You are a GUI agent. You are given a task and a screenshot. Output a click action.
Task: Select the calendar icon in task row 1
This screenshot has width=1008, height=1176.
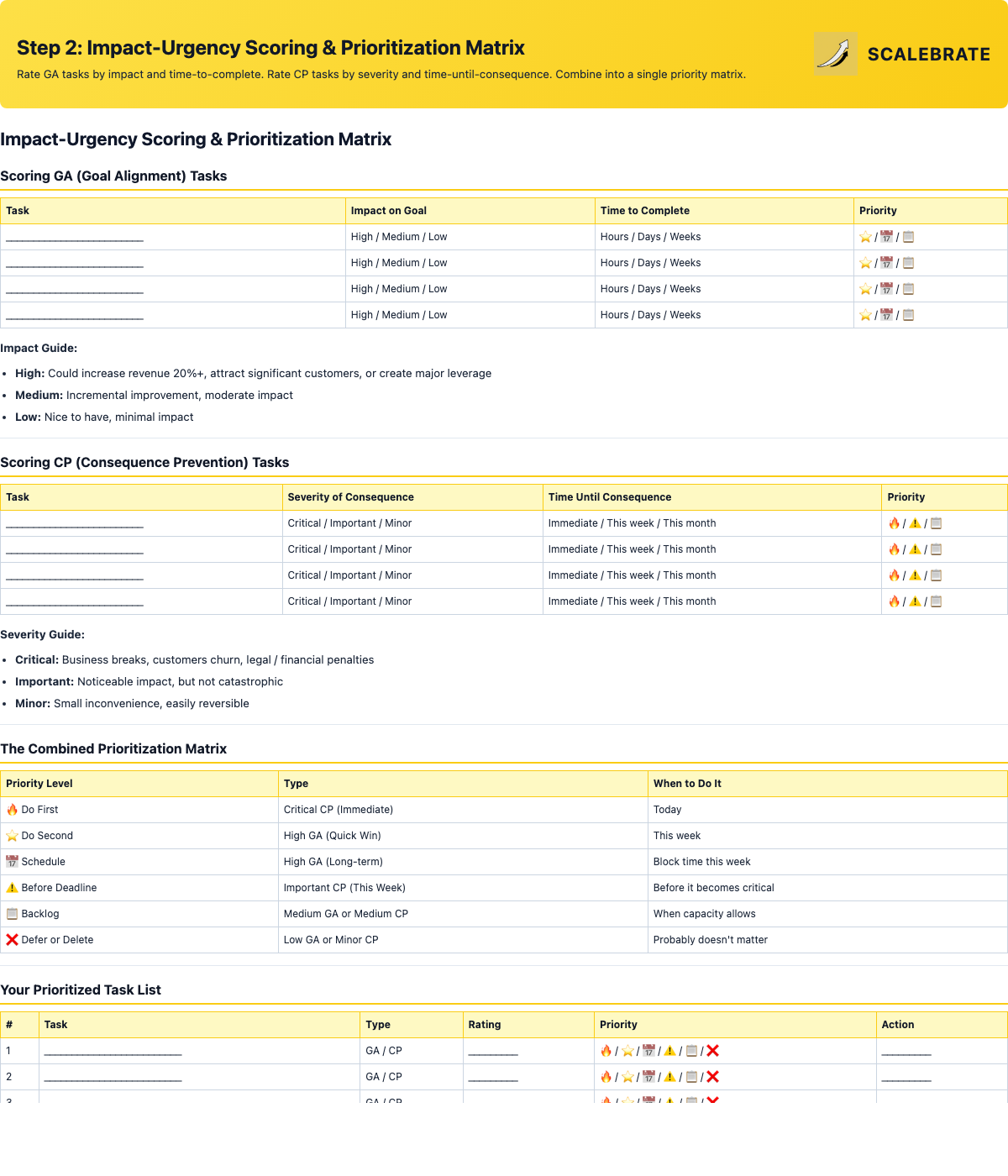coord(648,1051)
